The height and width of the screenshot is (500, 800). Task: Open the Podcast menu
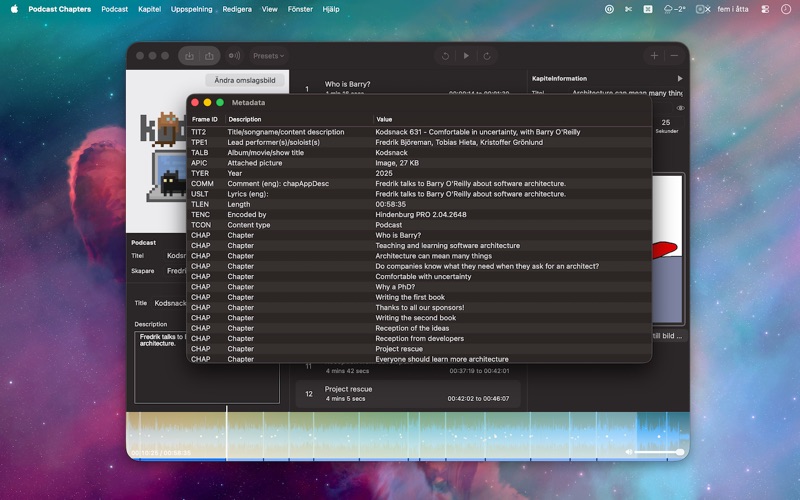(x=115, y=9)
